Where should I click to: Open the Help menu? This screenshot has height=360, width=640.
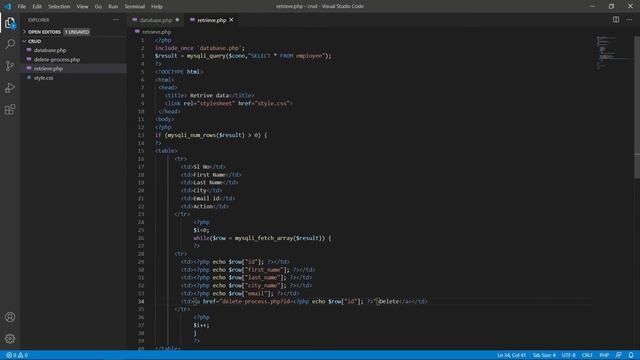point(157,7)
